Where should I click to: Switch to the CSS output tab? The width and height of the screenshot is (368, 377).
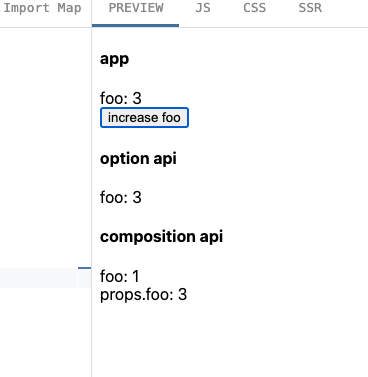point(254,8)
